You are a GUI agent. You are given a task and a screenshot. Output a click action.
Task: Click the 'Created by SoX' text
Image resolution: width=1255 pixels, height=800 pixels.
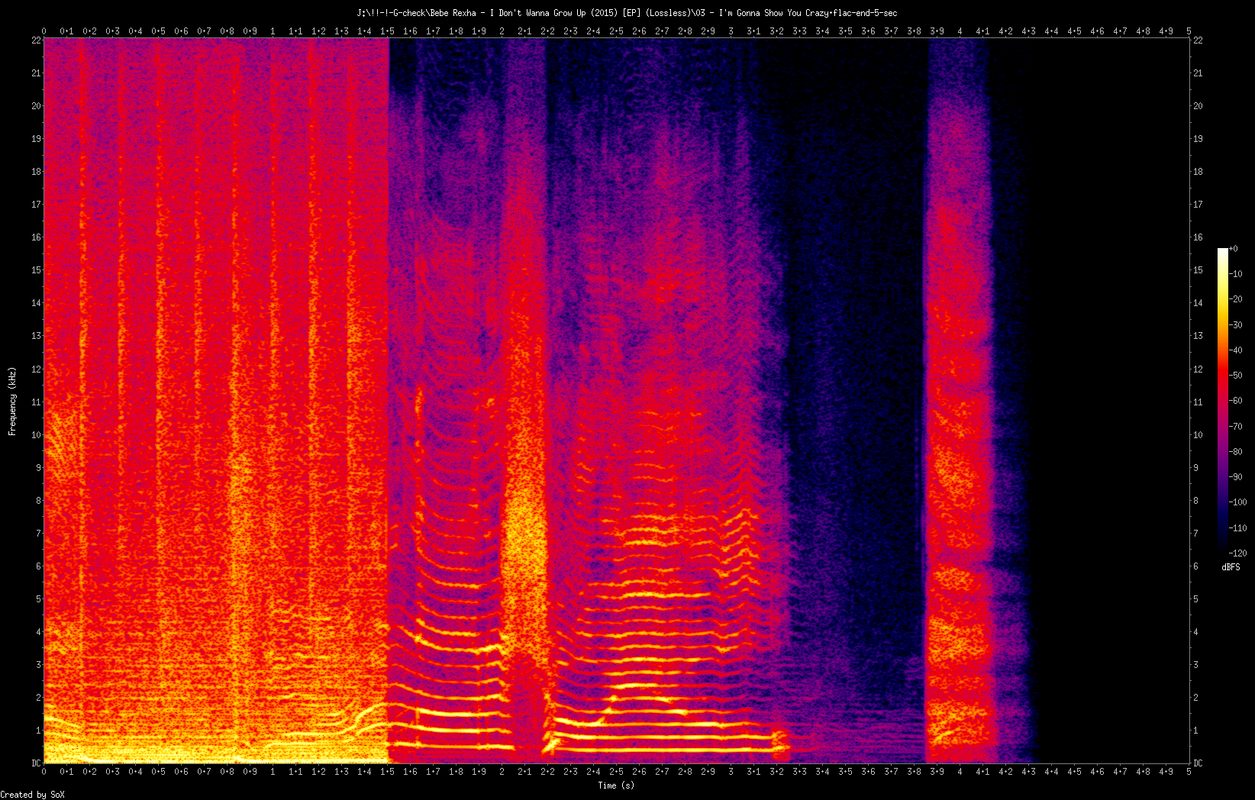(32, 794)
